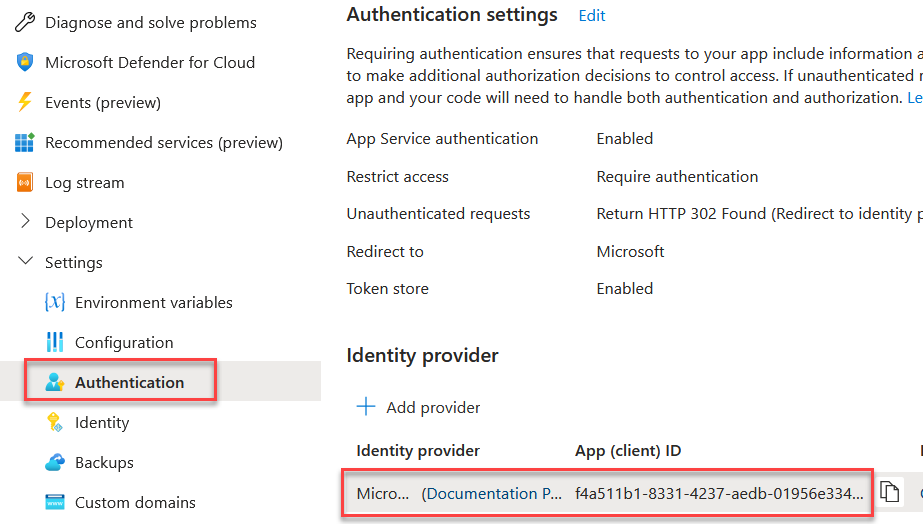
Task: Click the Backups cloud icon
Action: tap(55, 462)
